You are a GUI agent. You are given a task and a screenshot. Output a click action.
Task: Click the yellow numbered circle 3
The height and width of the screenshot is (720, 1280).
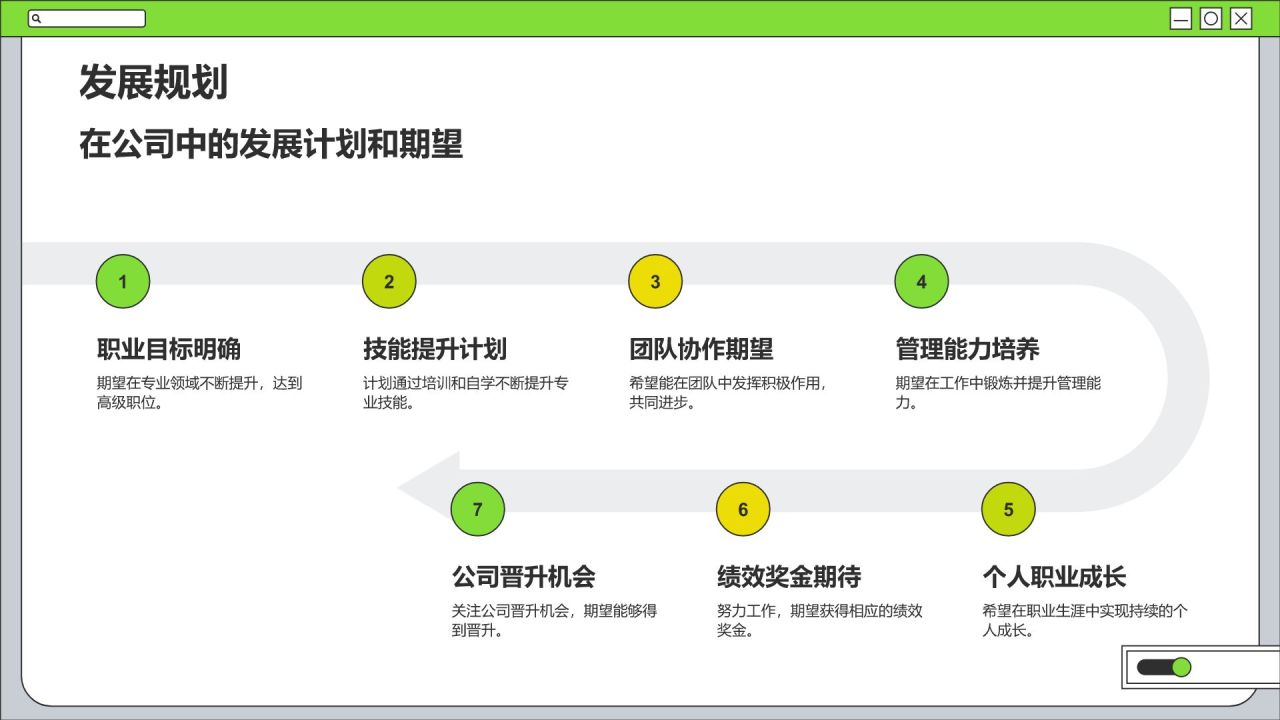pyautogui.click(x=655, y=282)
